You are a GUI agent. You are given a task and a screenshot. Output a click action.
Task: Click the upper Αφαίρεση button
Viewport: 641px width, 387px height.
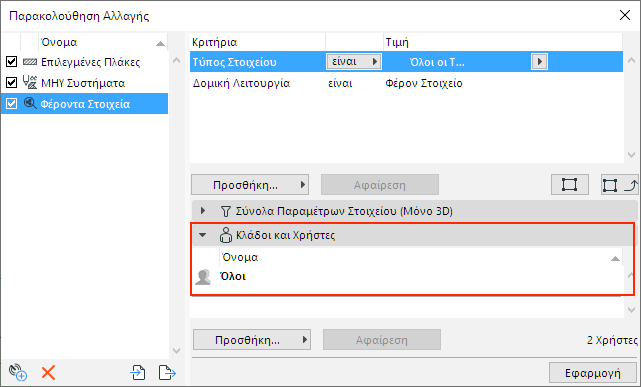[x=380, y=185]
